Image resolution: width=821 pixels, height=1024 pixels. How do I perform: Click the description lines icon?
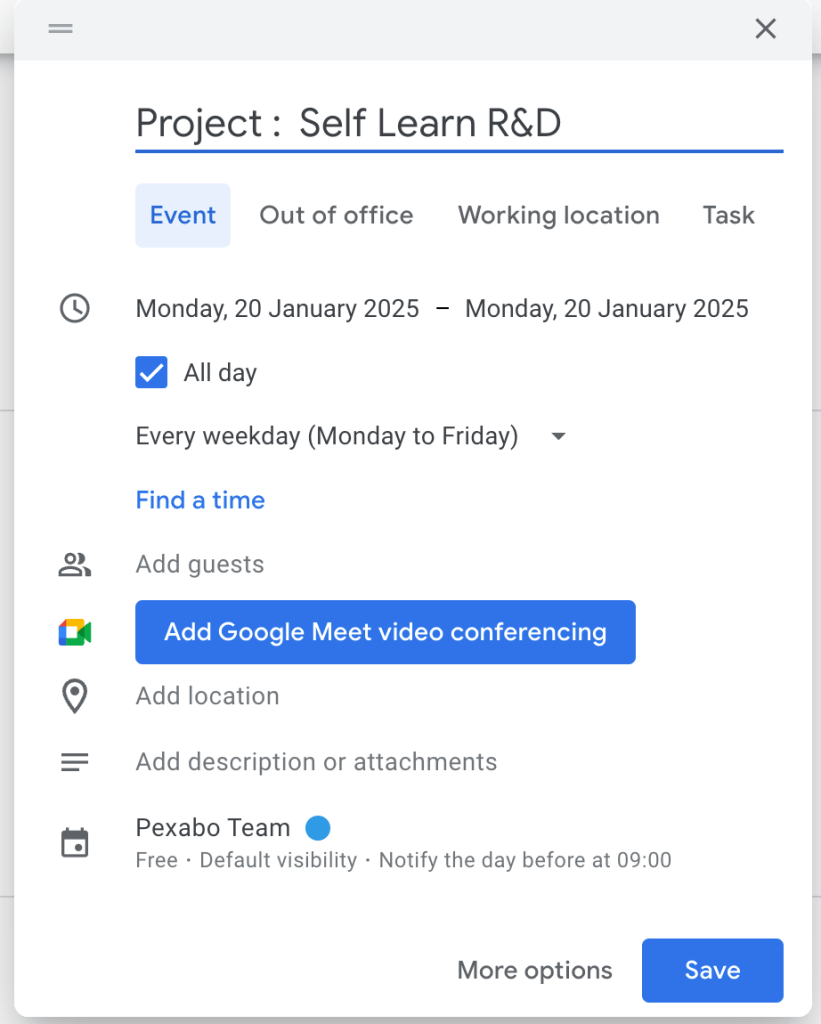click(x=74, y=762)
